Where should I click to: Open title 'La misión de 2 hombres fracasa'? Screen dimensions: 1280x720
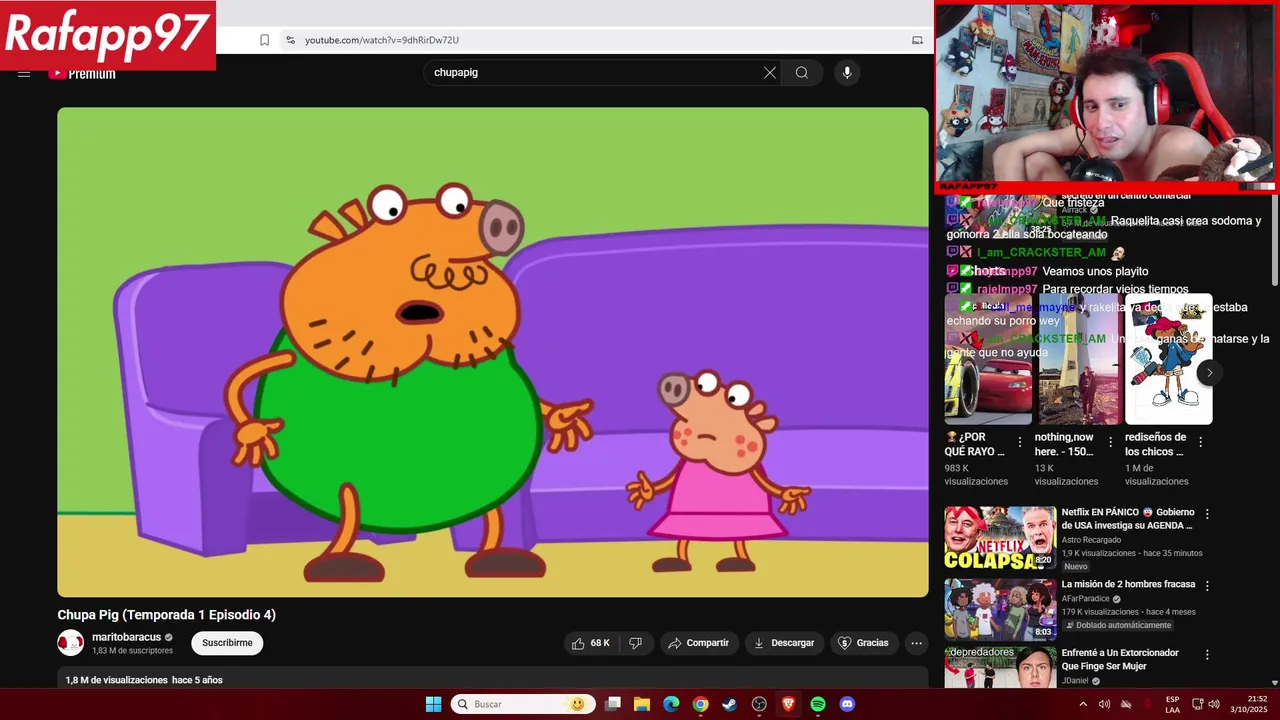pyautogui.click(x=1128, y=584)
